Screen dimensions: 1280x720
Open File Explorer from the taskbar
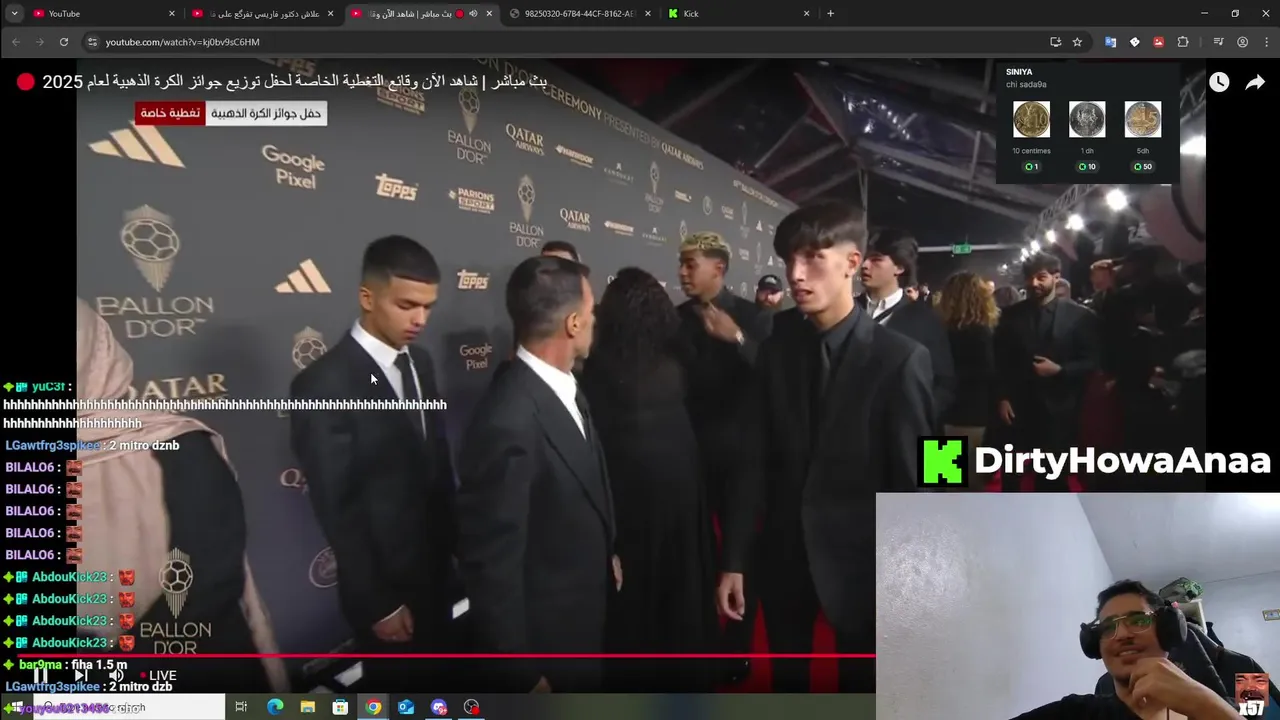[308, 707]
